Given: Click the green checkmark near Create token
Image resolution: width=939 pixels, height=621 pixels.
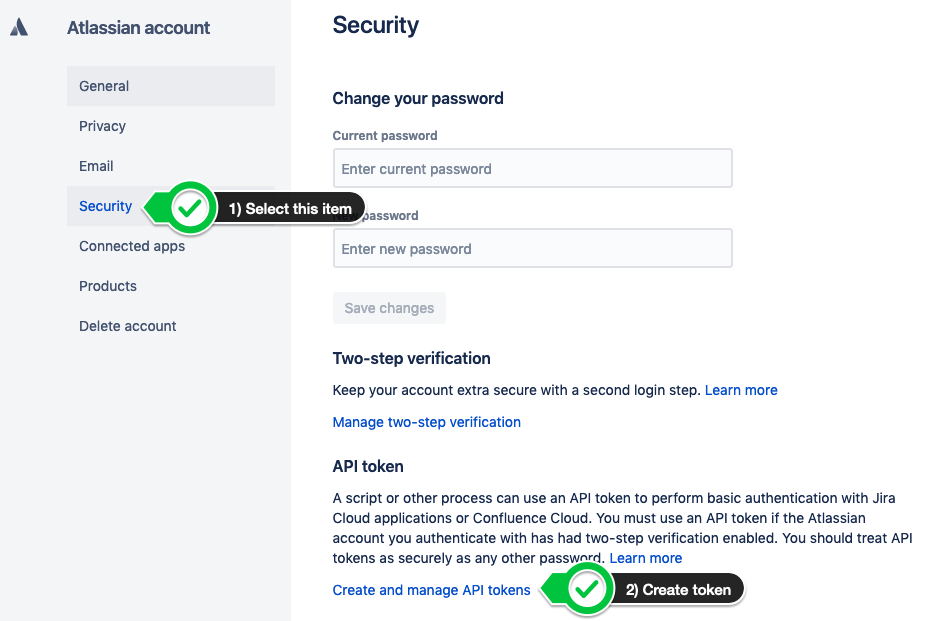Looking at the screenshot, I should click(x=587, y=590).
